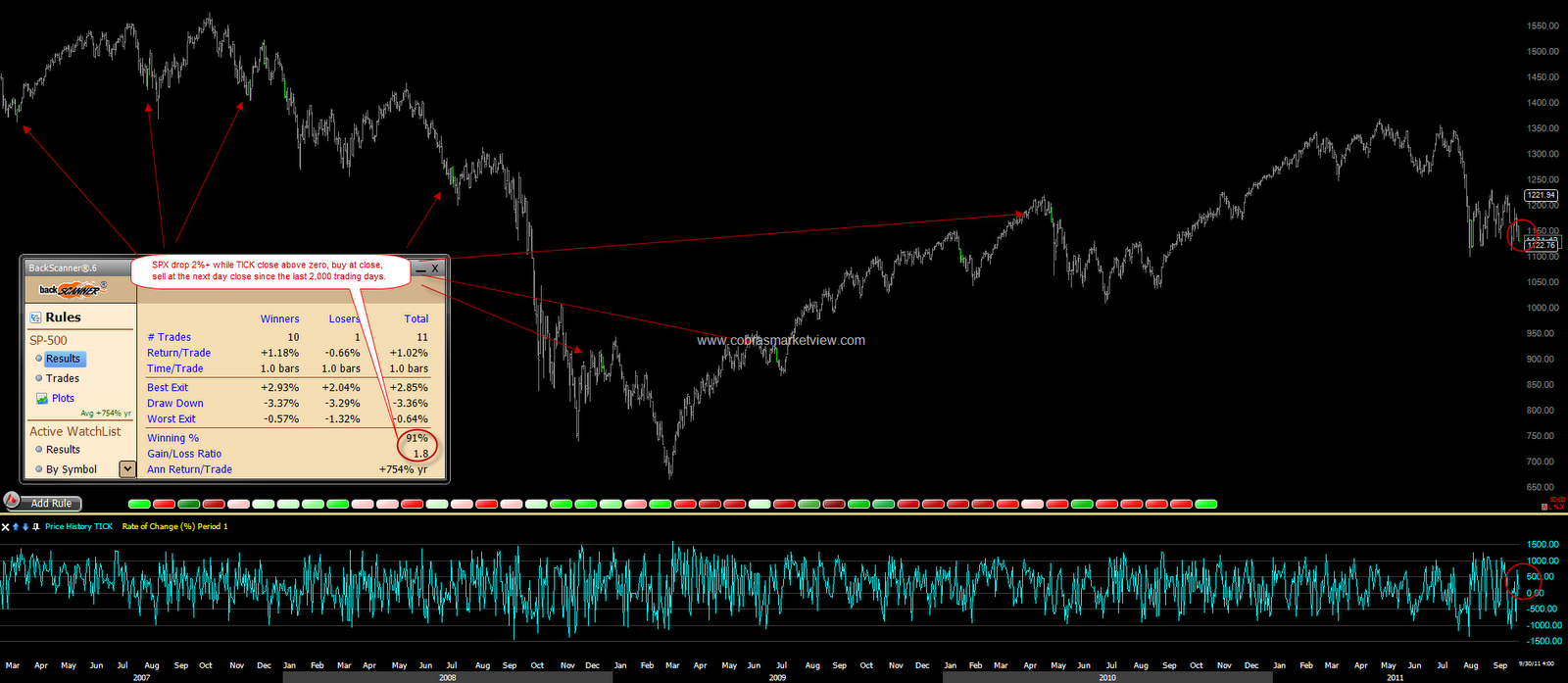Viewport: 1568px width, 683px height.
Task: Click the Winners column header
Action: [x=279, y=318]
